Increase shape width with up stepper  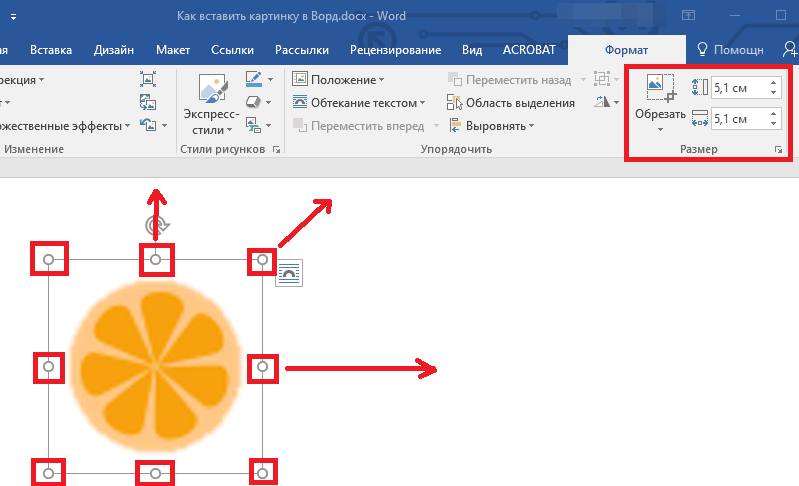pyautogui.click(x=774, y=114)
